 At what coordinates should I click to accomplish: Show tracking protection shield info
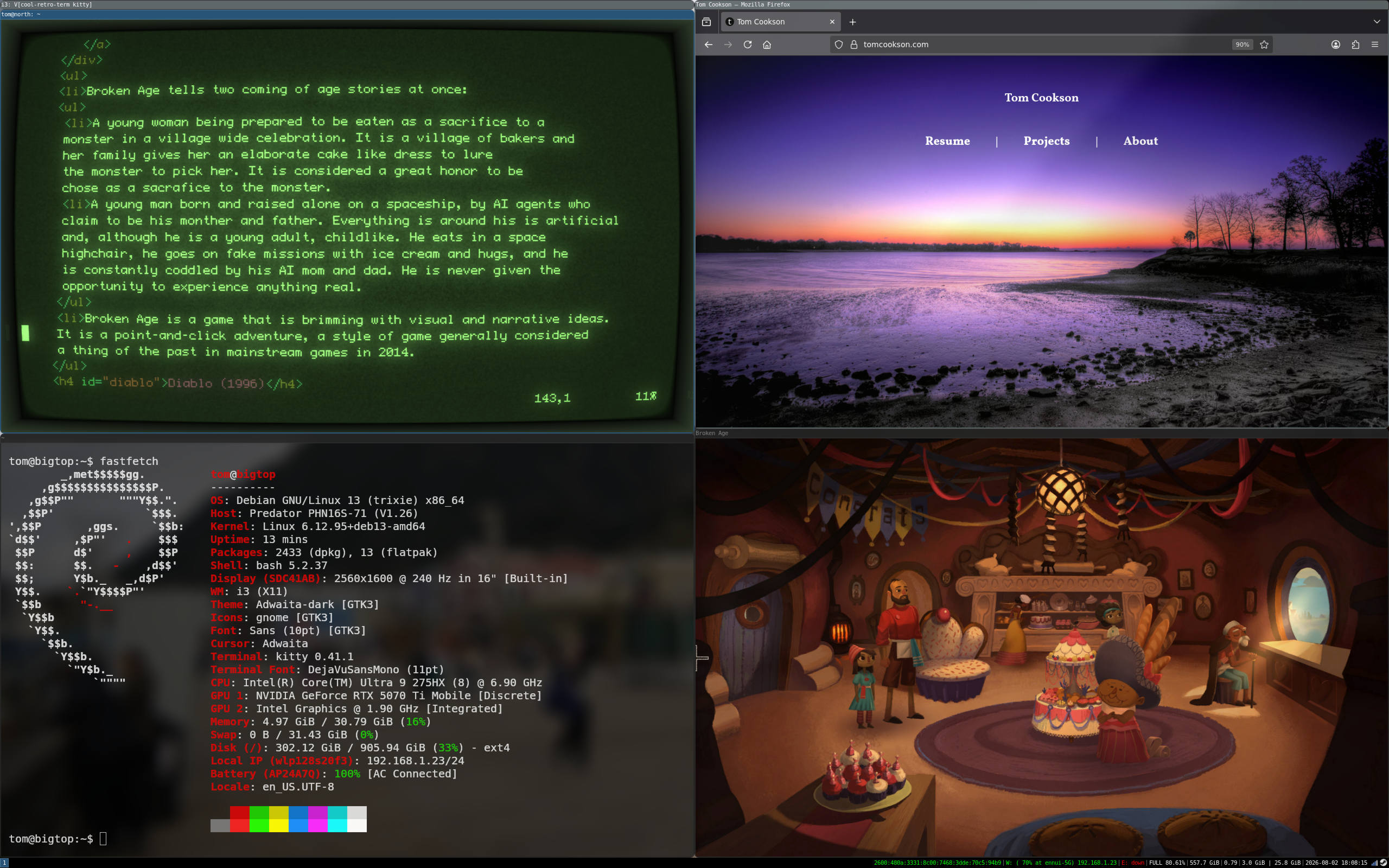click(839, 44)
